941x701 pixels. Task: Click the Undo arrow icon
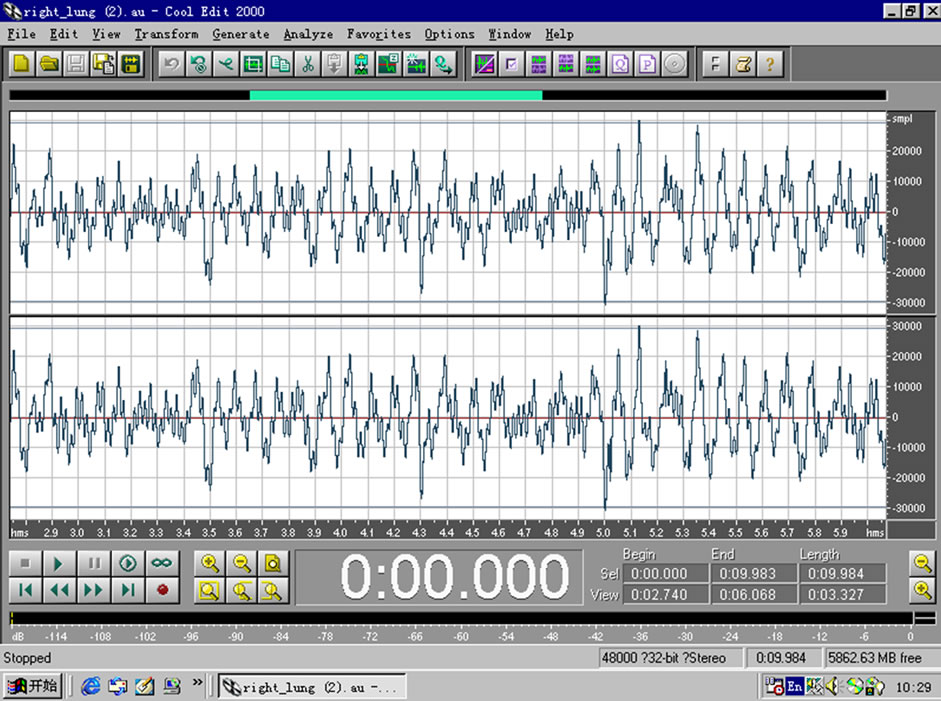pyautogui.click(x=172, y=64)
